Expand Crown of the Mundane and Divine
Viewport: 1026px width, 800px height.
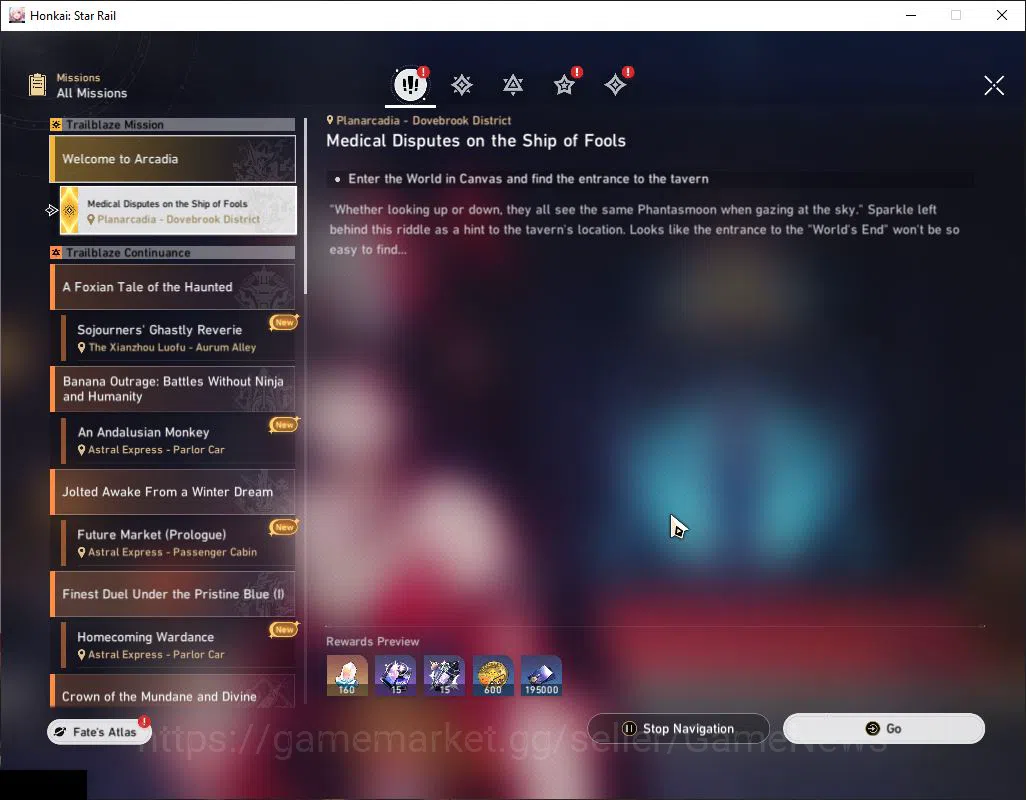(x=173, y=691)
